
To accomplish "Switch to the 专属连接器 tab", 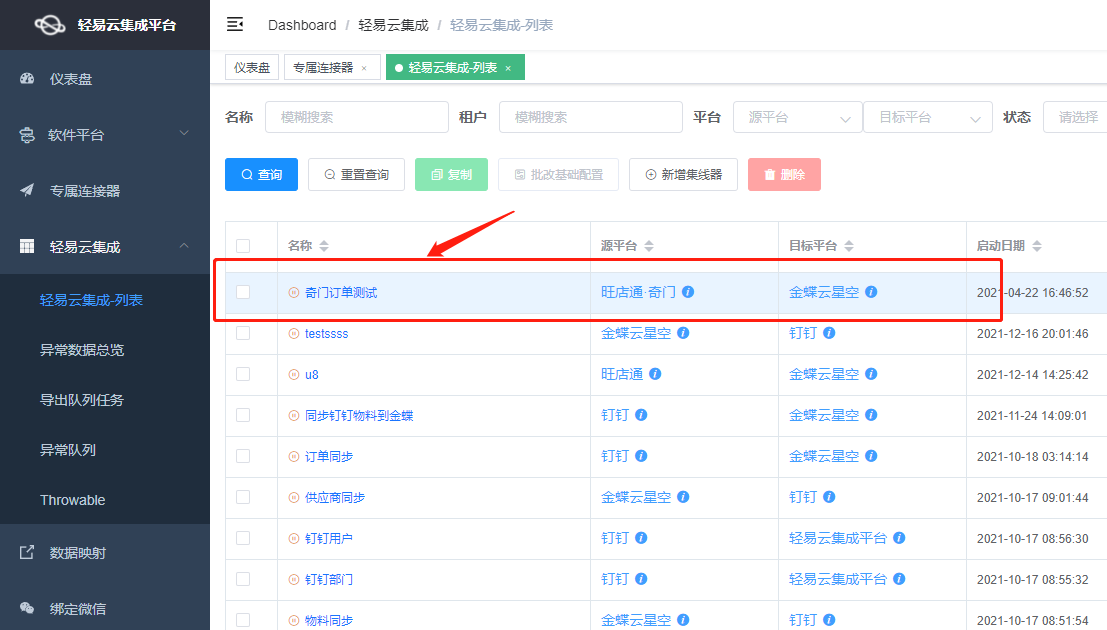I will 333,68.
